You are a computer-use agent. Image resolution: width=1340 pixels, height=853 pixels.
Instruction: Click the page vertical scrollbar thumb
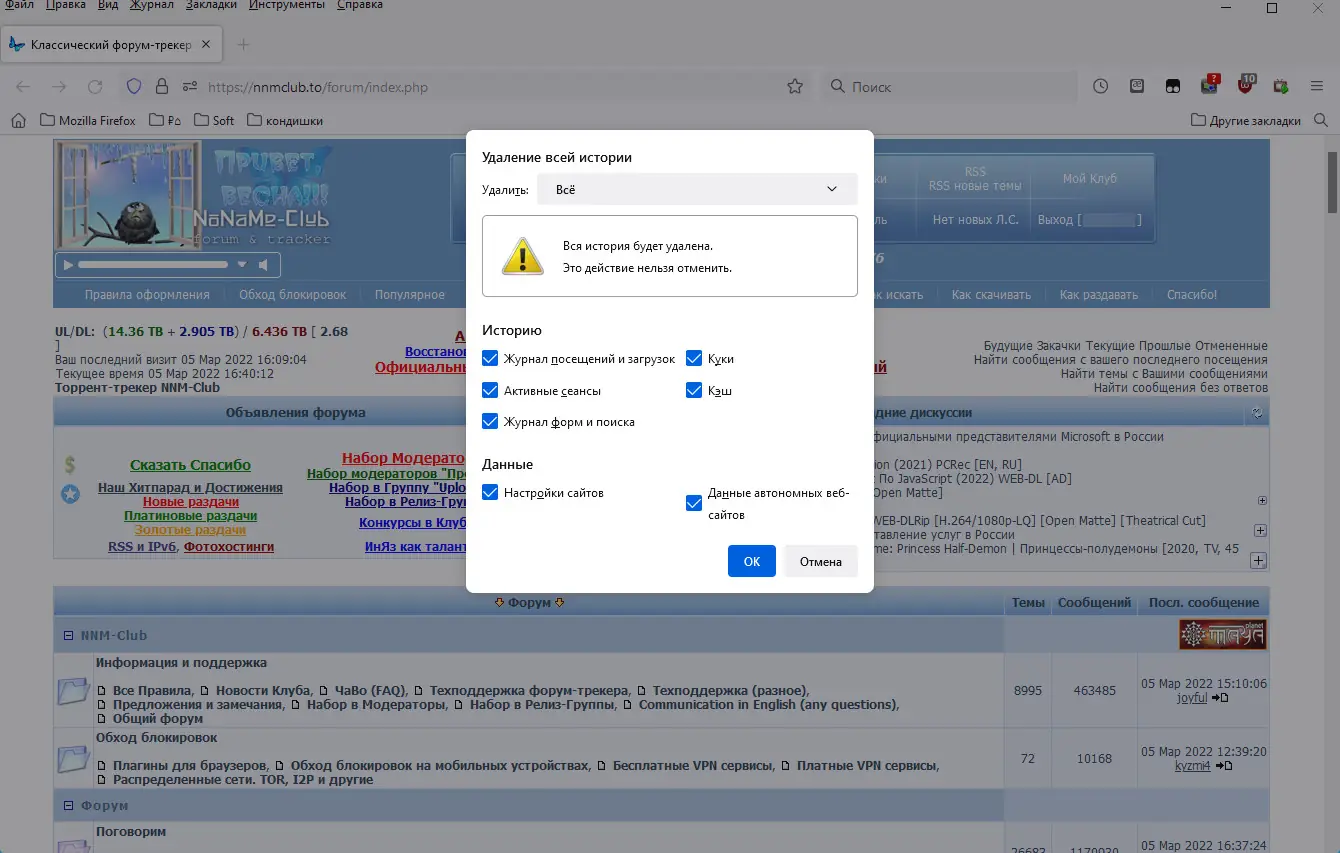1332,182
